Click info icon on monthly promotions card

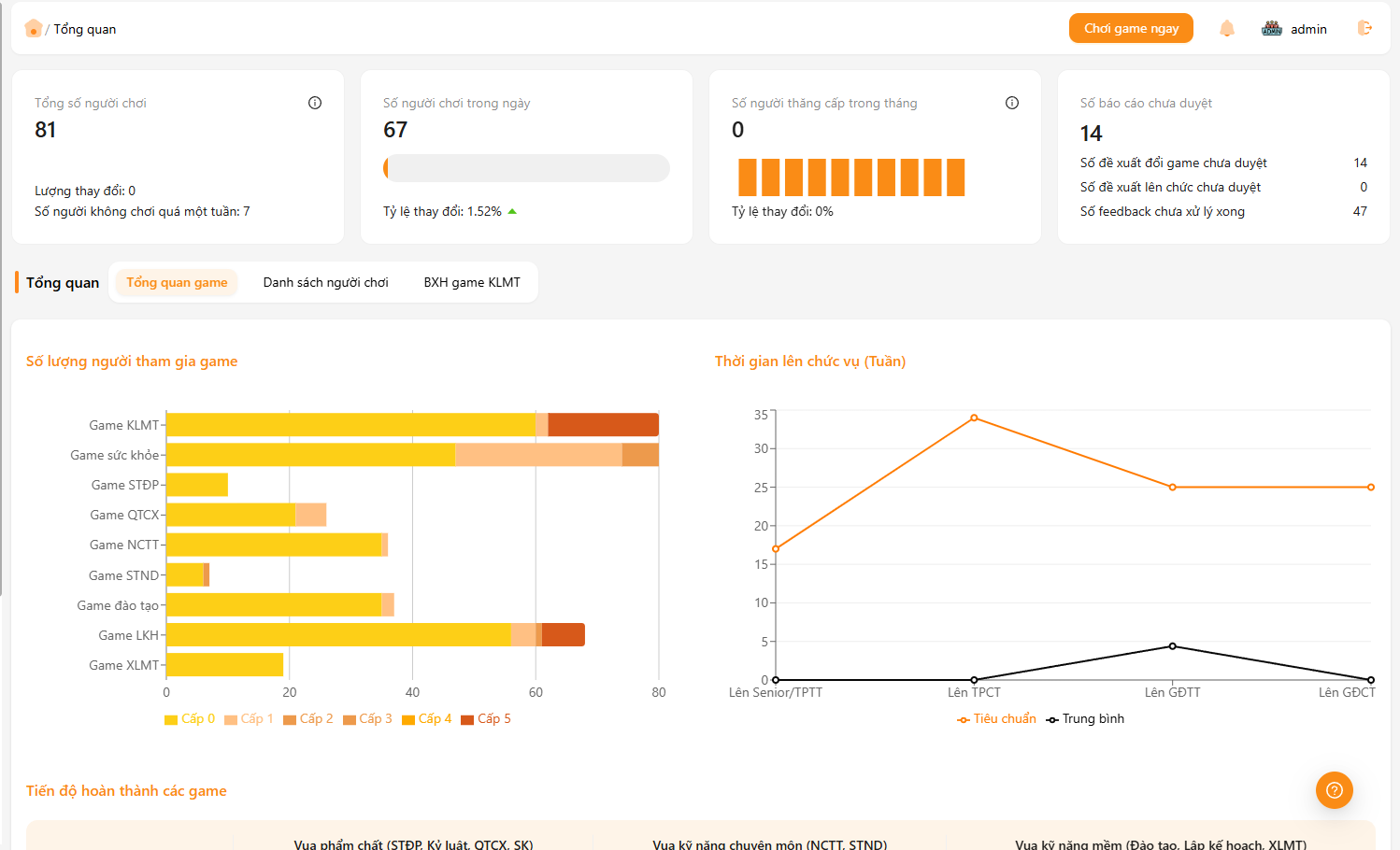[x=1012, y=103]
